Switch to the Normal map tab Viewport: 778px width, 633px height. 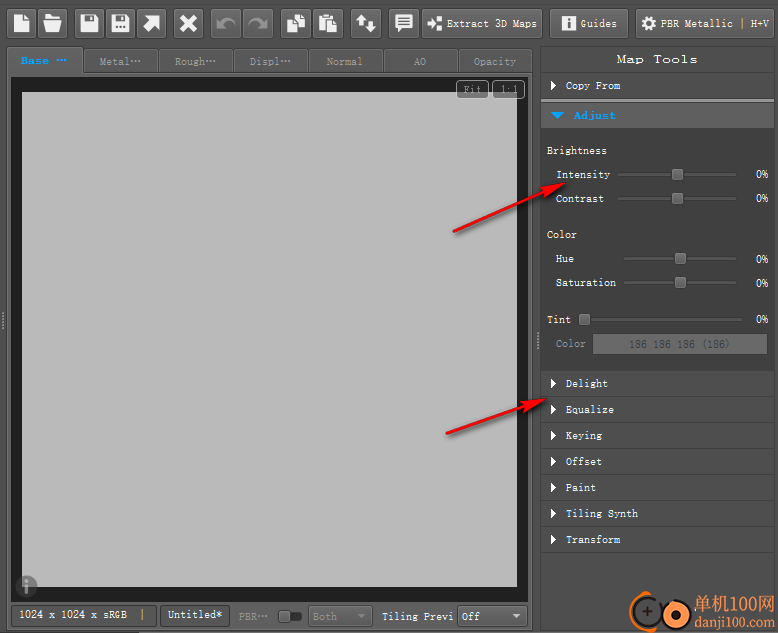(345, 62)
